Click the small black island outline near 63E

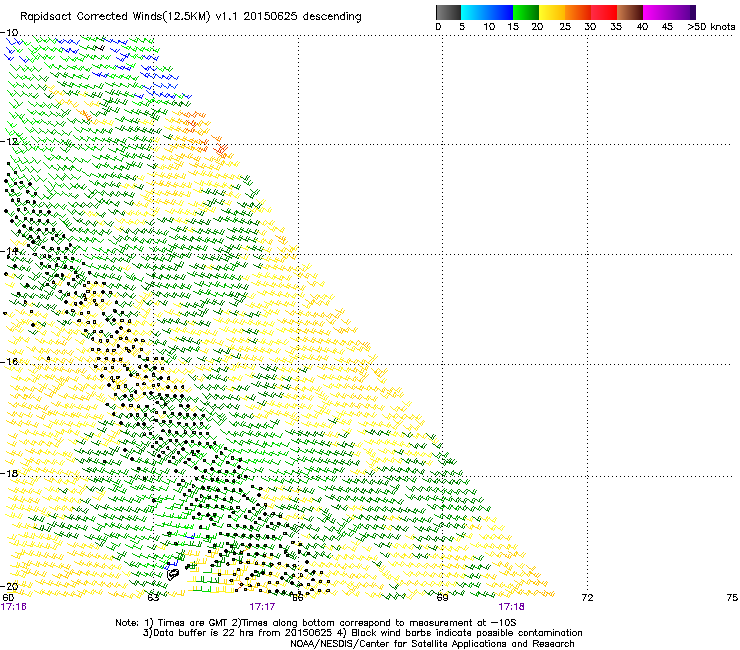click(173, 574)
